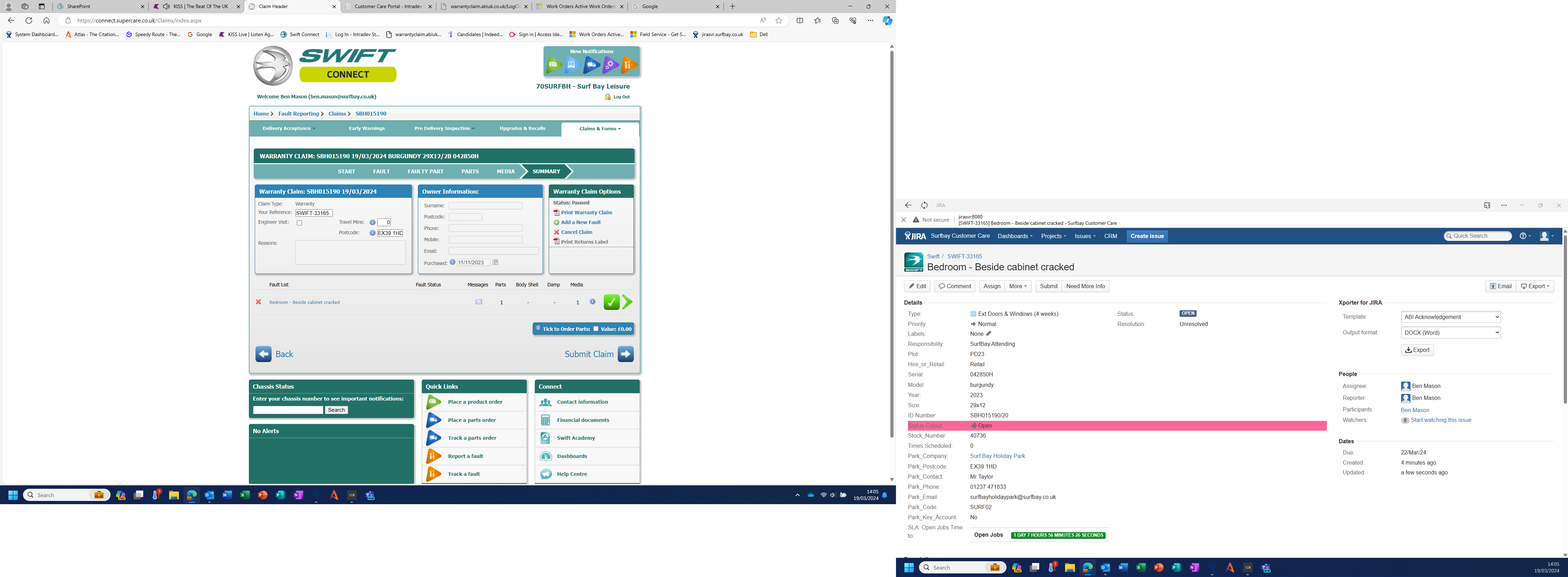This screenshot has width=1568, height=577.
Task: Delete the Bedroom fault with red X
Action: (258, 302)
